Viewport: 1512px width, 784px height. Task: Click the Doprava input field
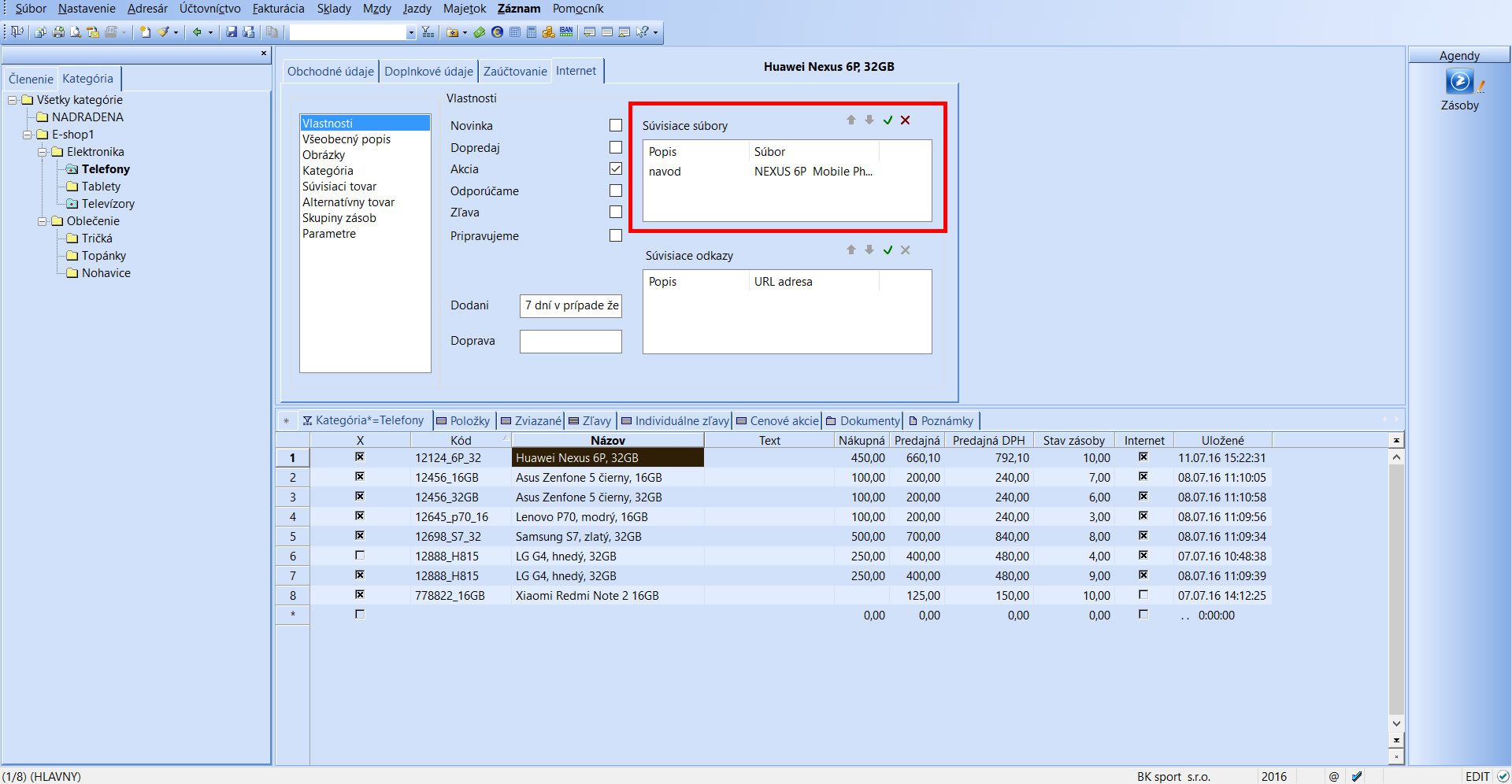coord(571,341)
